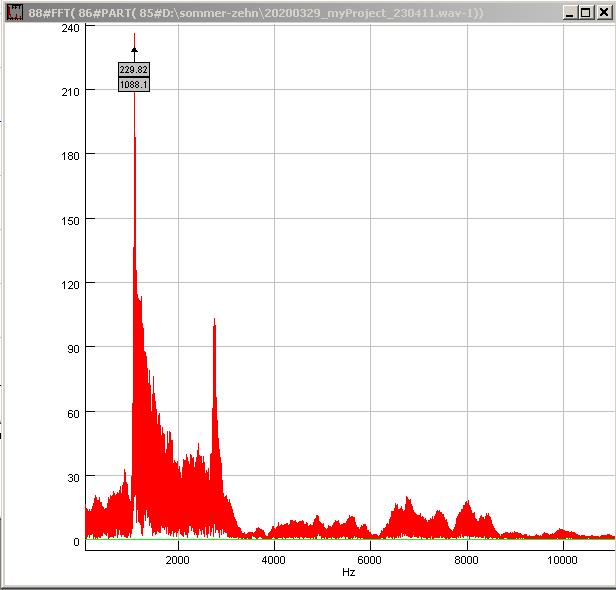Click the y-axis label 30
616x590 pixels.
point(73,478)
